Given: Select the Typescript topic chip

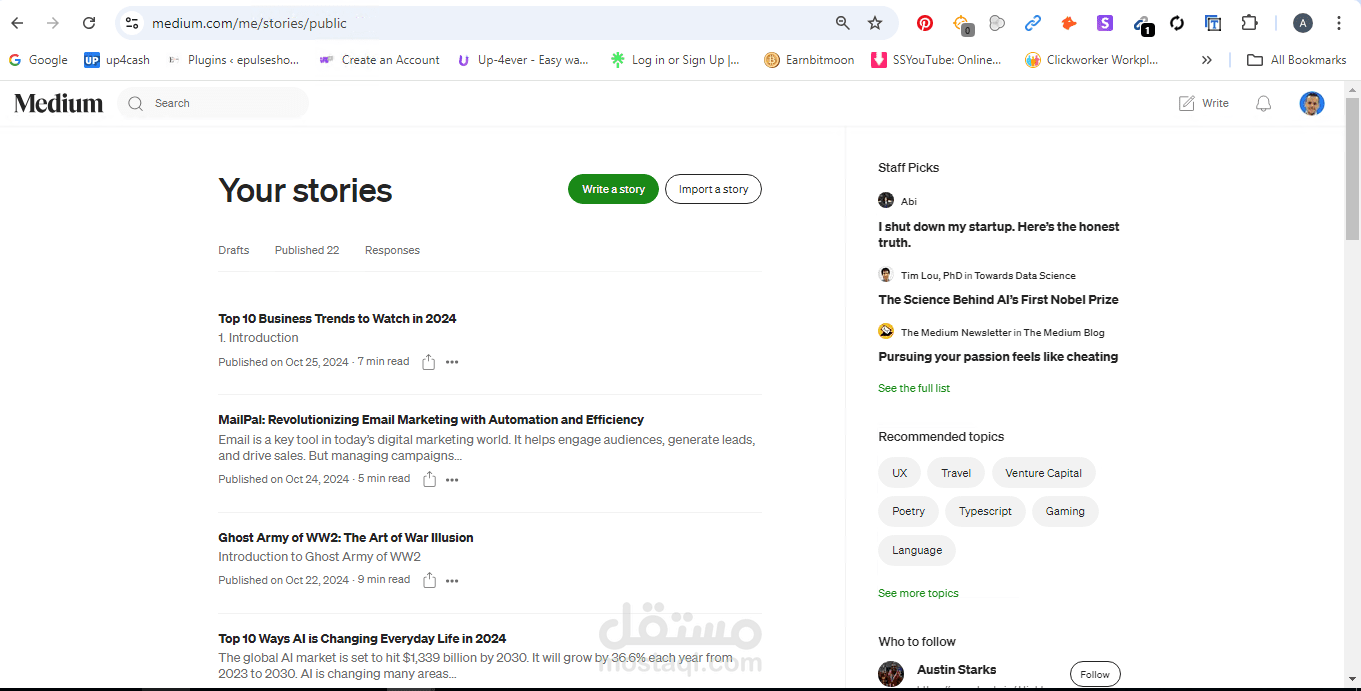Looking at the screenshot, I should (x=985, y=511).
